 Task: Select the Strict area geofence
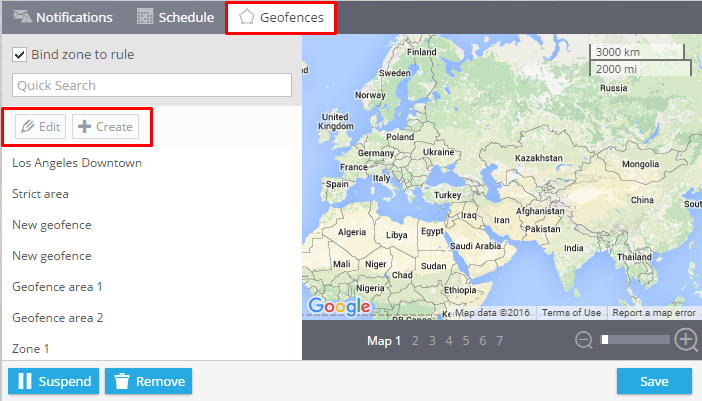click(40, 194)
